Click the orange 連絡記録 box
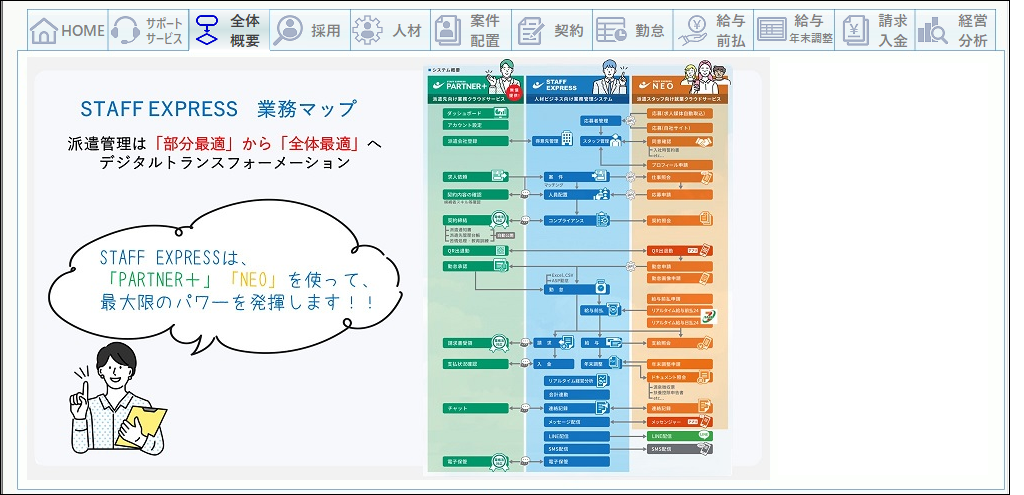This screenshot has width=1024, height=495. (680, 408)
